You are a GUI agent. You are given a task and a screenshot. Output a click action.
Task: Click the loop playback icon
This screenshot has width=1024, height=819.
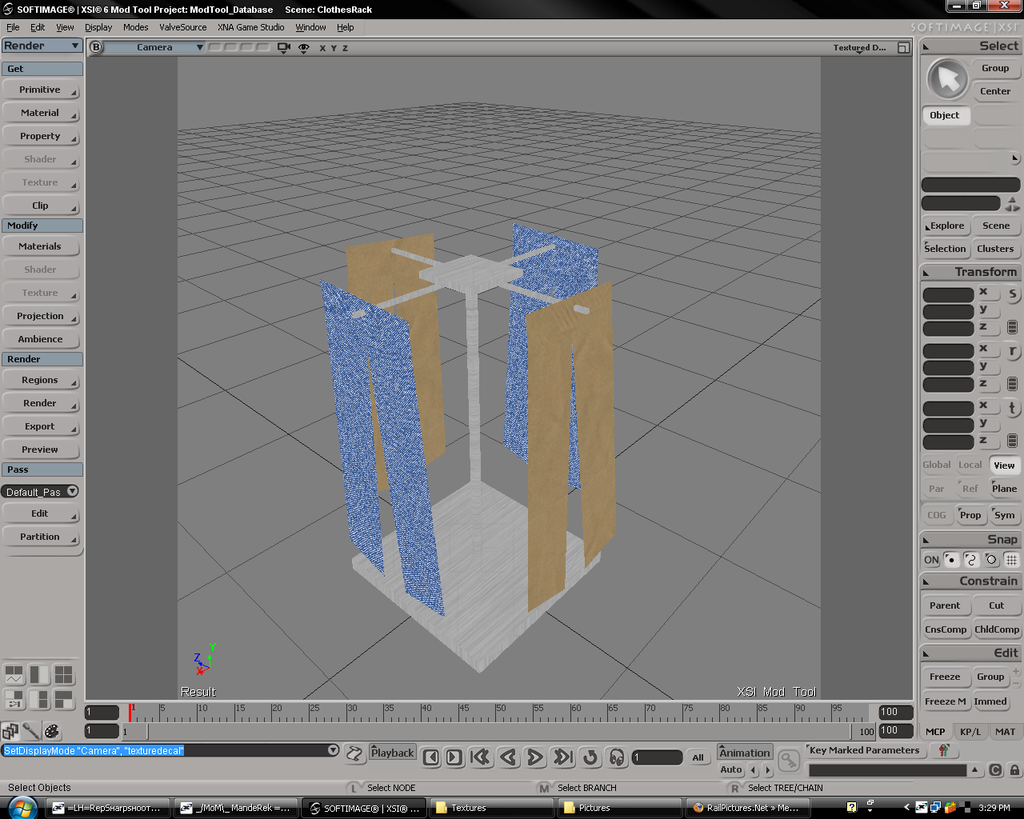(590, 758)
